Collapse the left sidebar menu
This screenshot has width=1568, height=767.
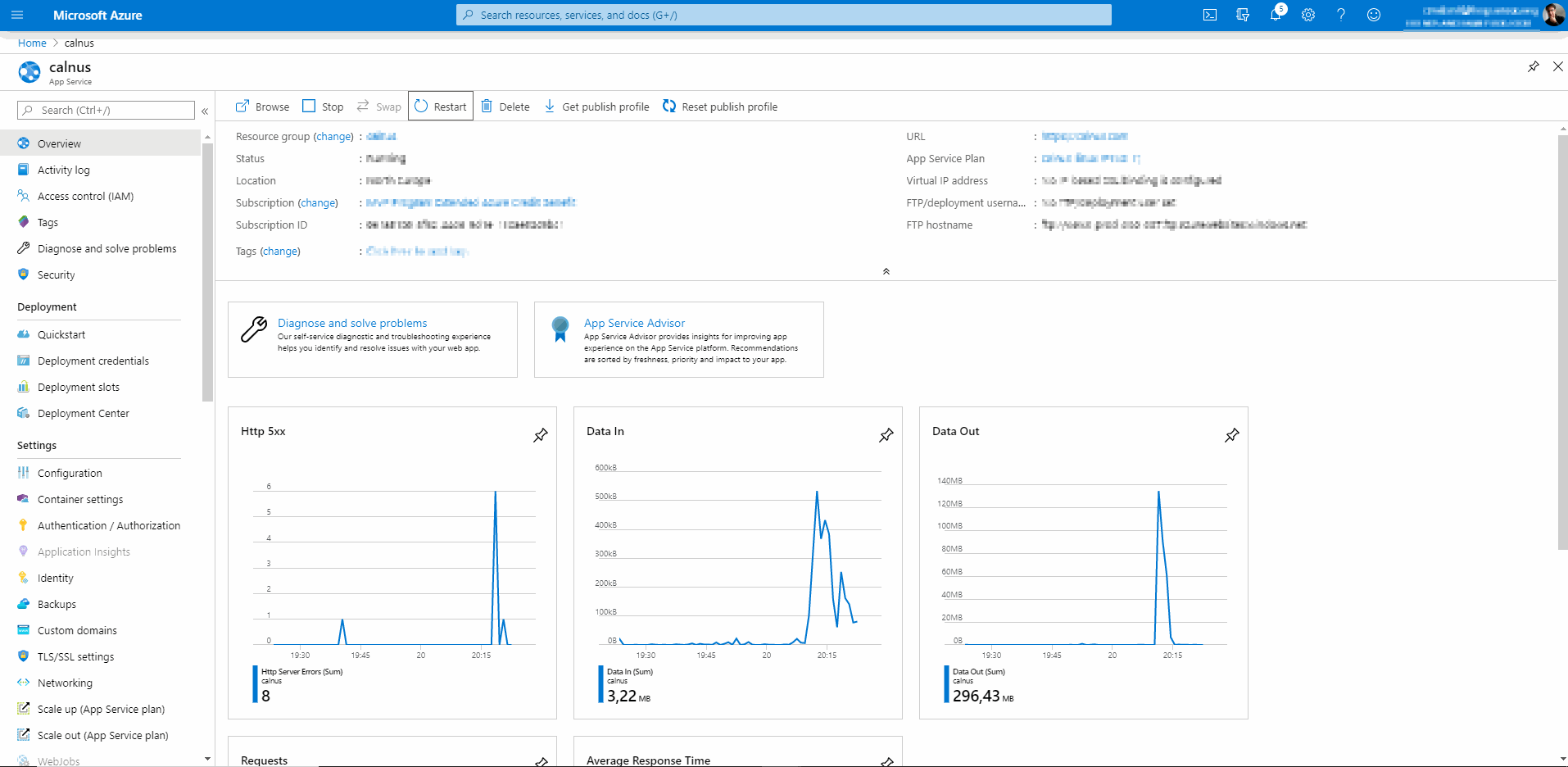coord(205,111)
